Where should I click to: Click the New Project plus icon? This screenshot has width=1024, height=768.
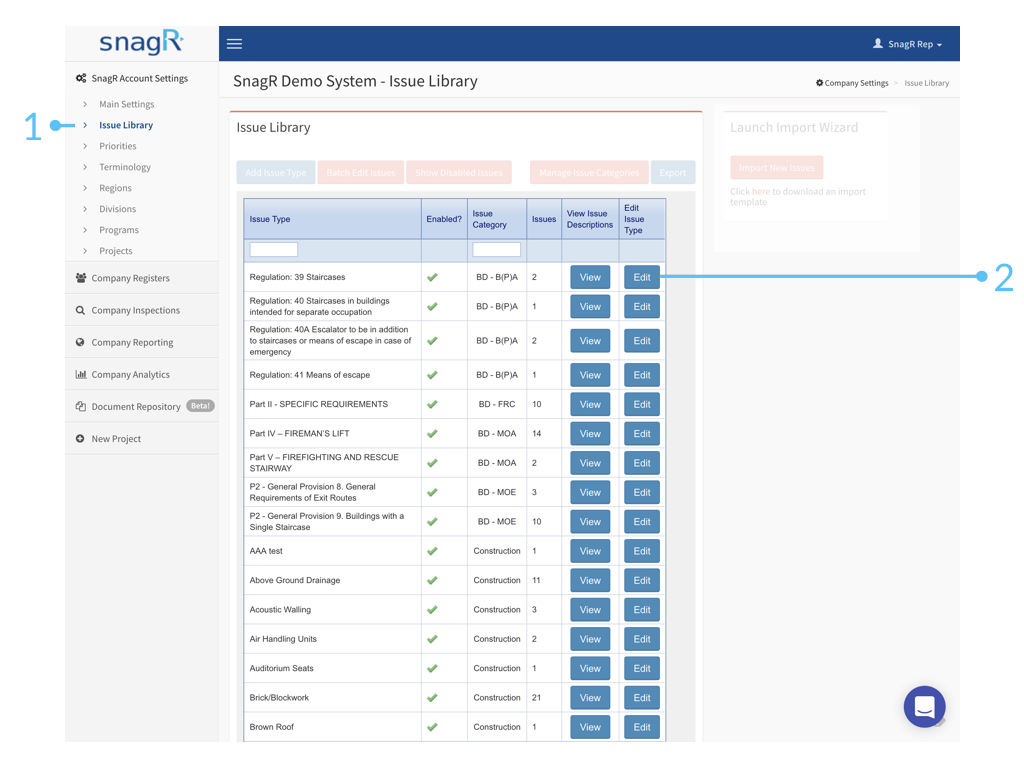(x=80, y=439)
